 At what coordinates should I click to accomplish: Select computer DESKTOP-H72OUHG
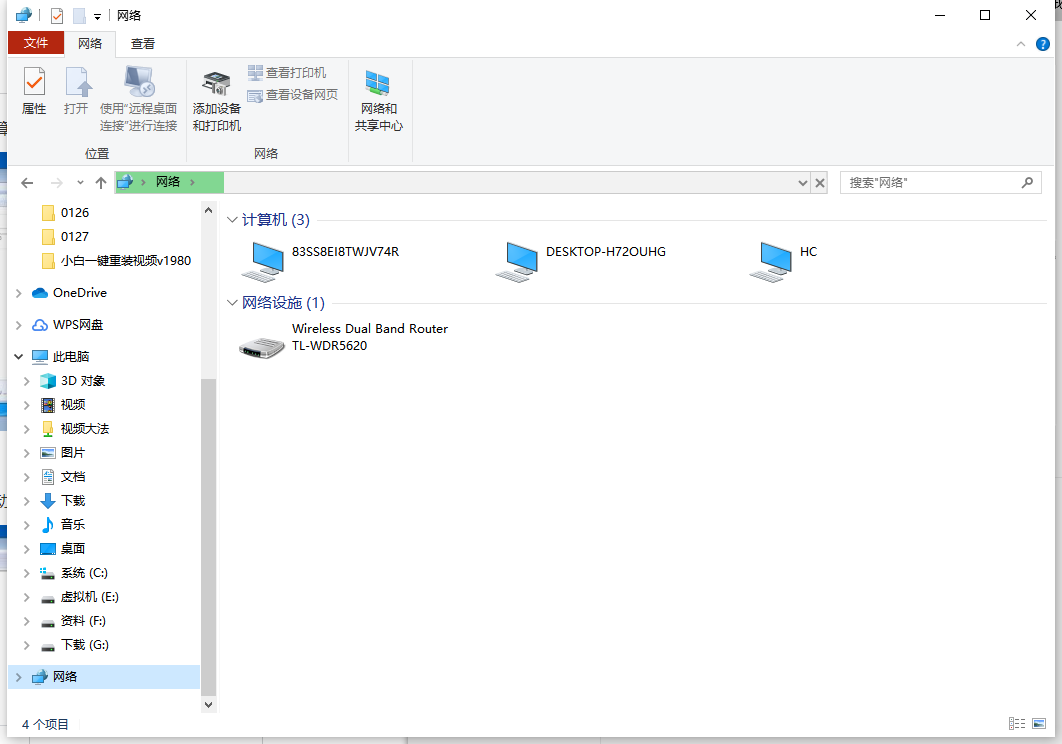(581, 261)
